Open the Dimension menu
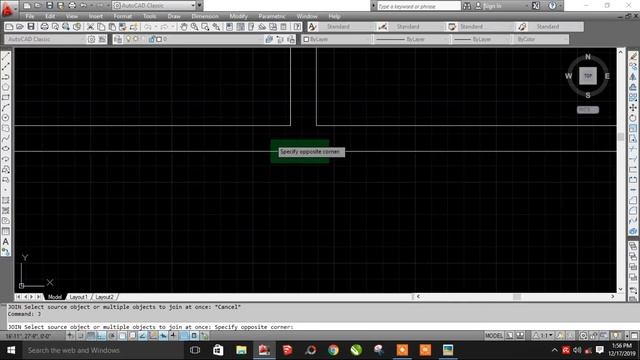The width and height of the screenshot is (640, 360). (205, 16)
